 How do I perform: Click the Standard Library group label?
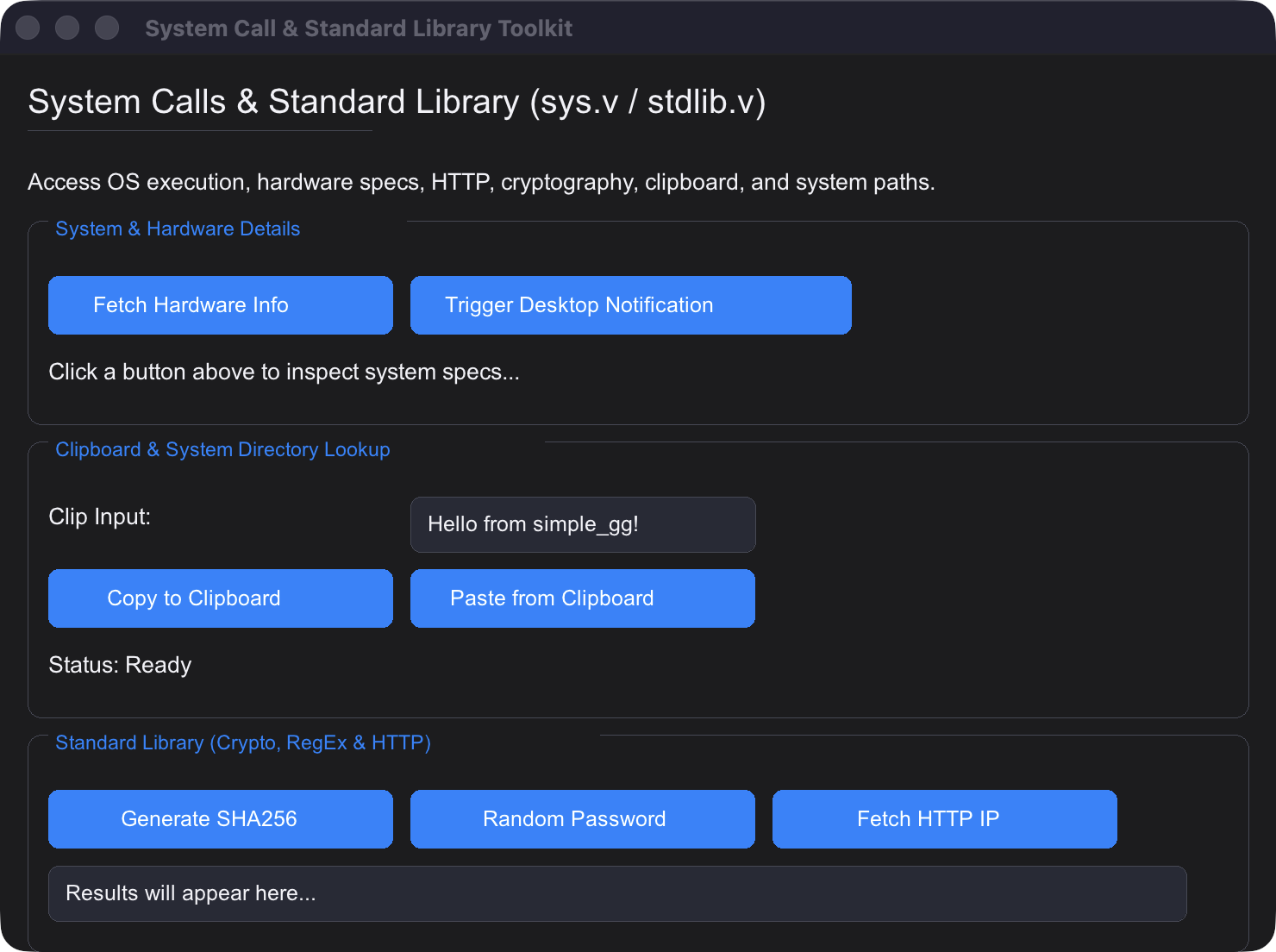click(243, 742)
